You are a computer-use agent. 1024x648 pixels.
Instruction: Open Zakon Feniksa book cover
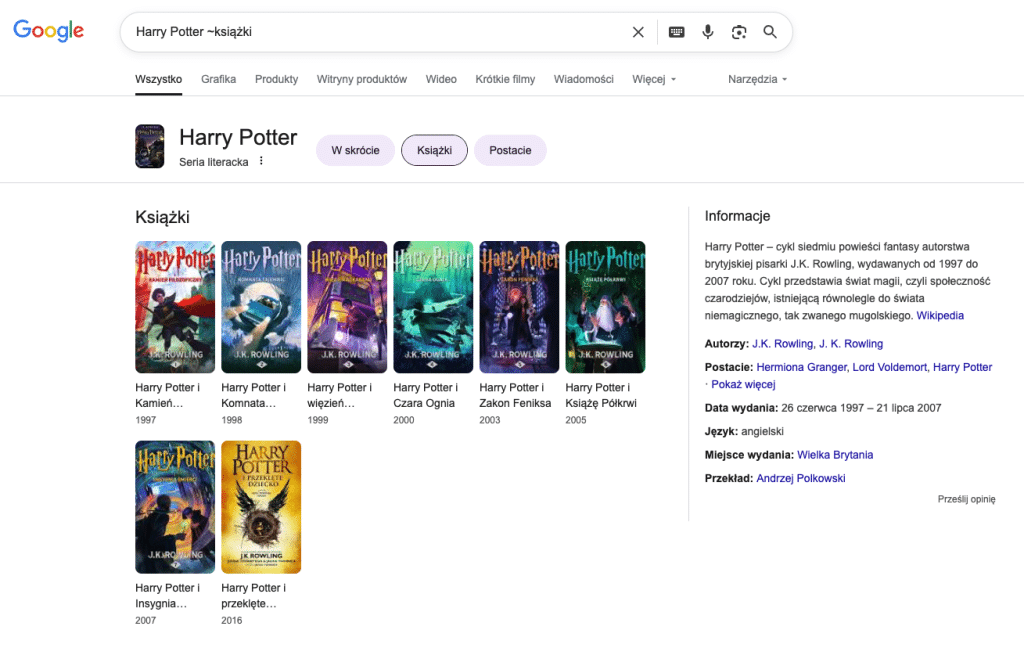point(519,307)
